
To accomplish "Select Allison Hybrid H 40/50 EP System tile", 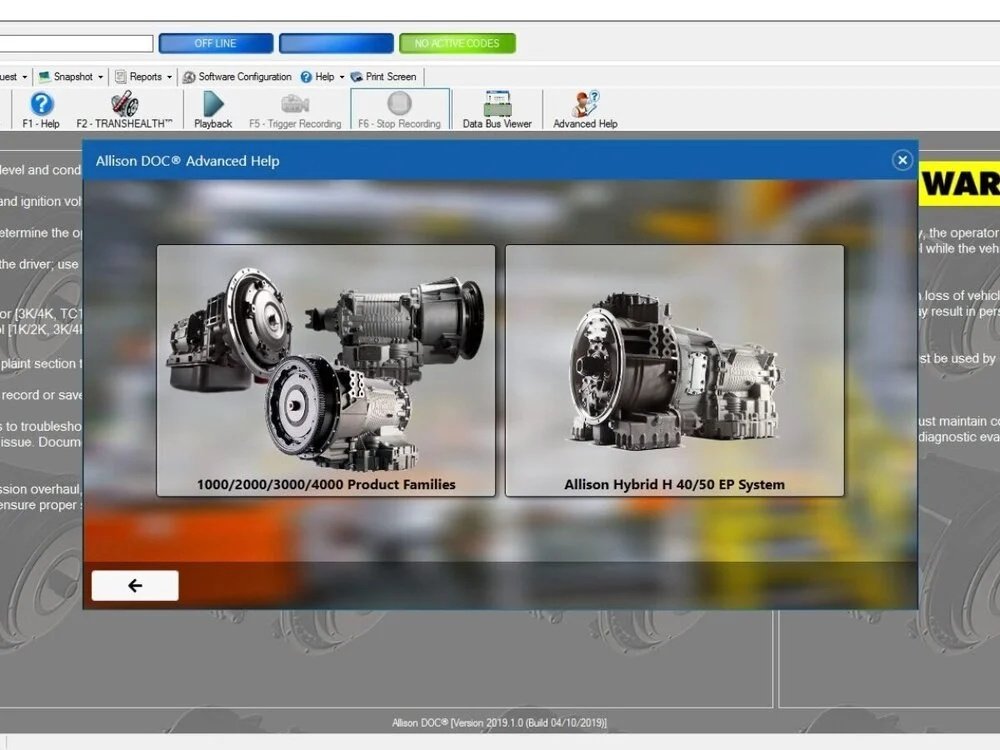I will (x=674, y=371).
